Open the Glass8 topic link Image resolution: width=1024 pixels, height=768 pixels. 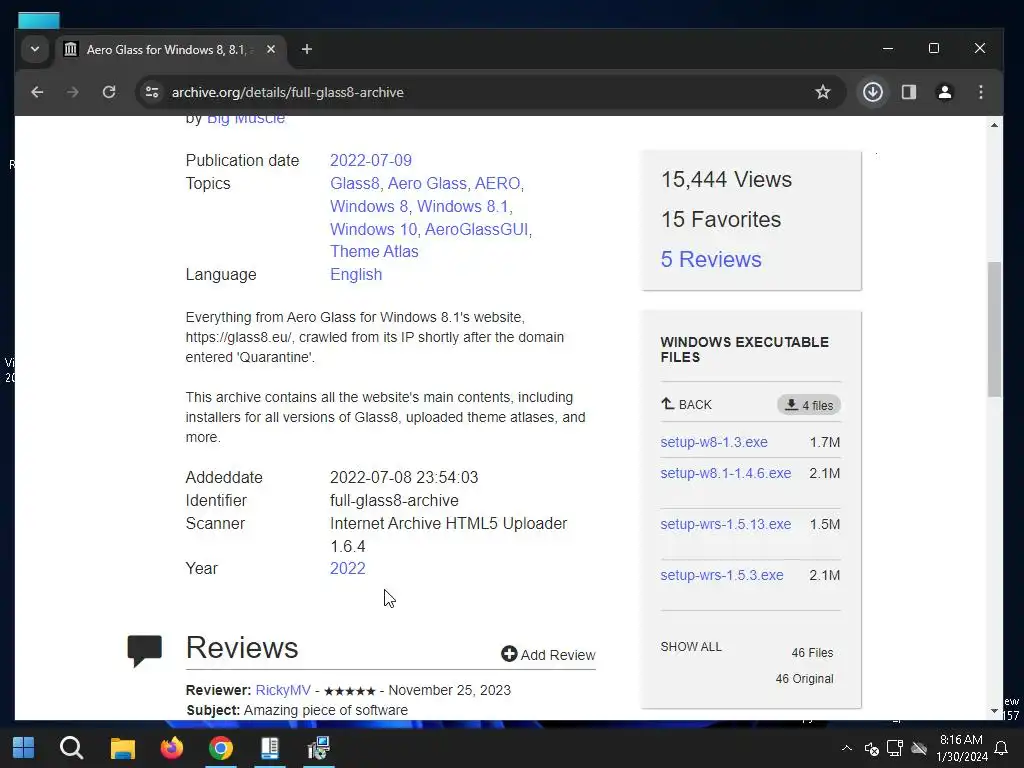coord(354,184)
